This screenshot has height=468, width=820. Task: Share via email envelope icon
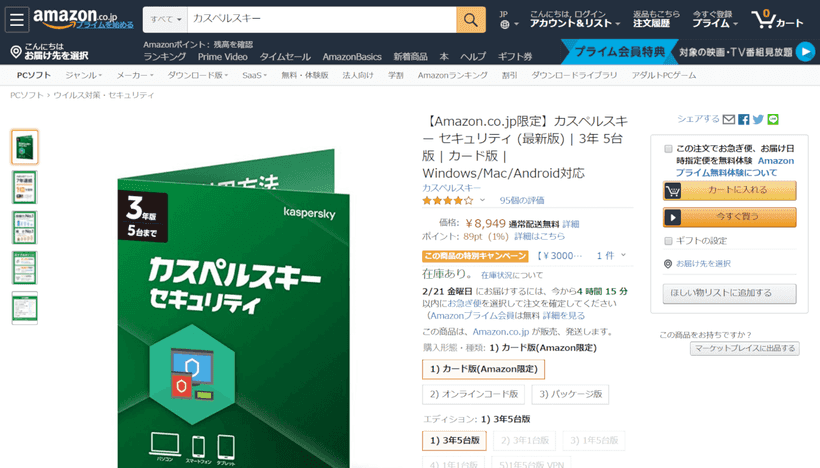point(729,120)
